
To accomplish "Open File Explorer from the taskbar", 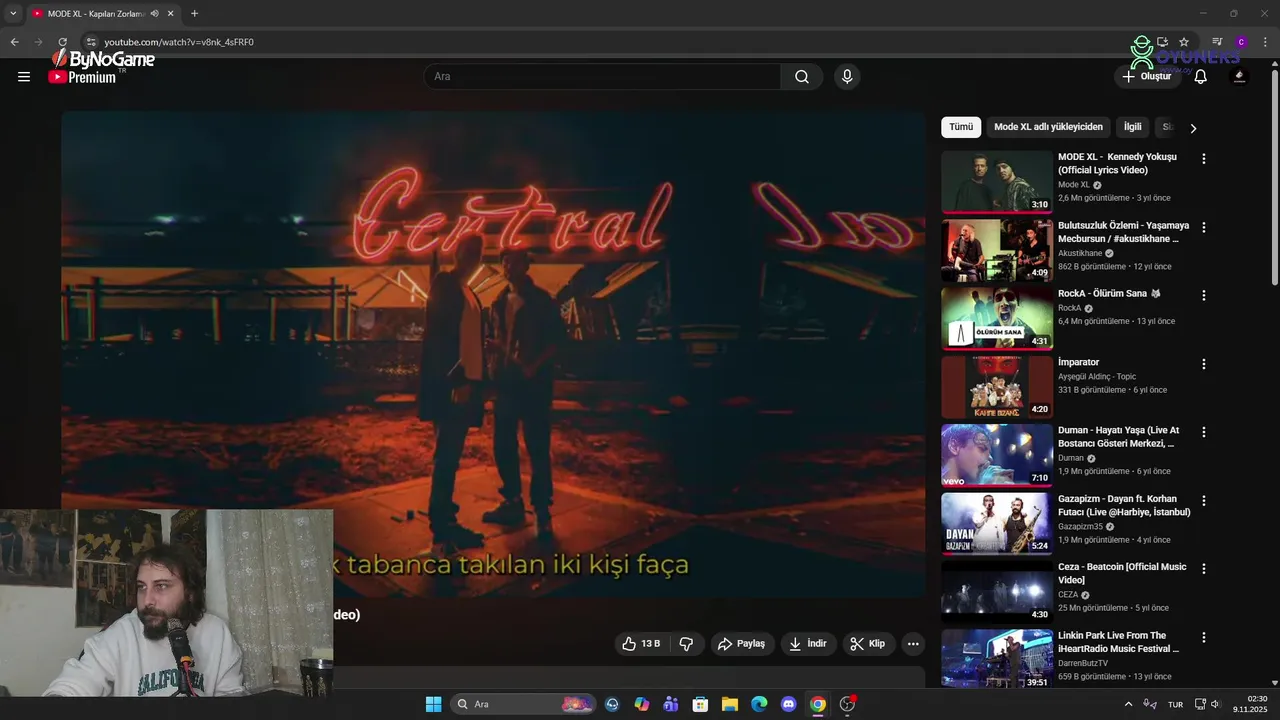I will [x=730, y=704].
